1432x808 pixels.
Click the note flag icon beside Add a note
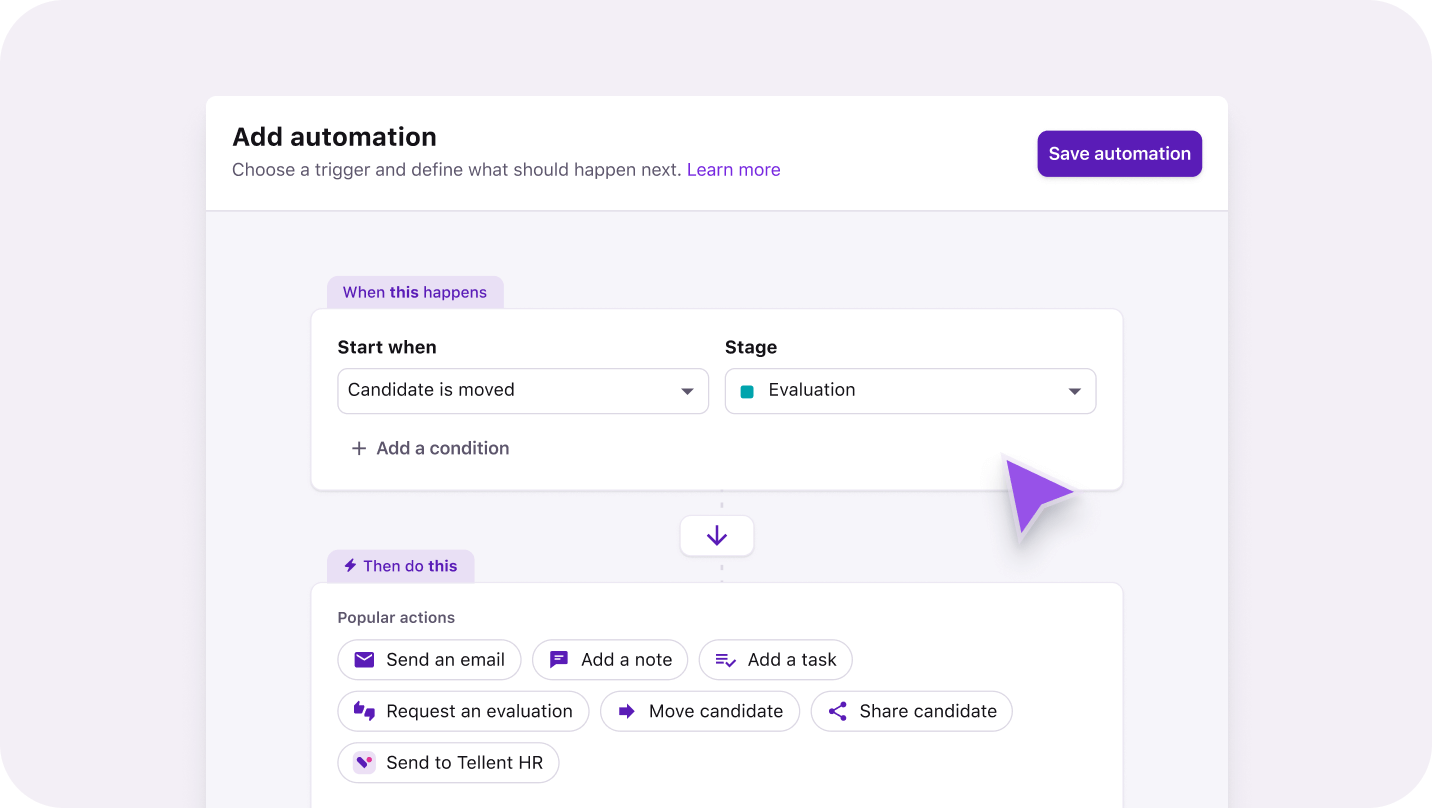(x=558, y=660)
